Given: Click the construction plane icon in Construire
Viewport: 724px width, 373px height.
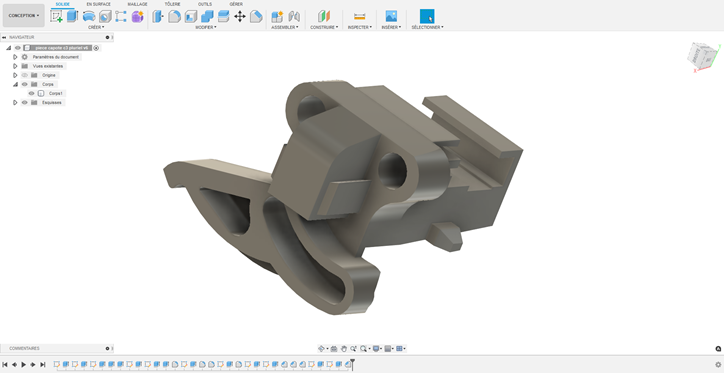Looking at the screenshot, I should point(324,17).
